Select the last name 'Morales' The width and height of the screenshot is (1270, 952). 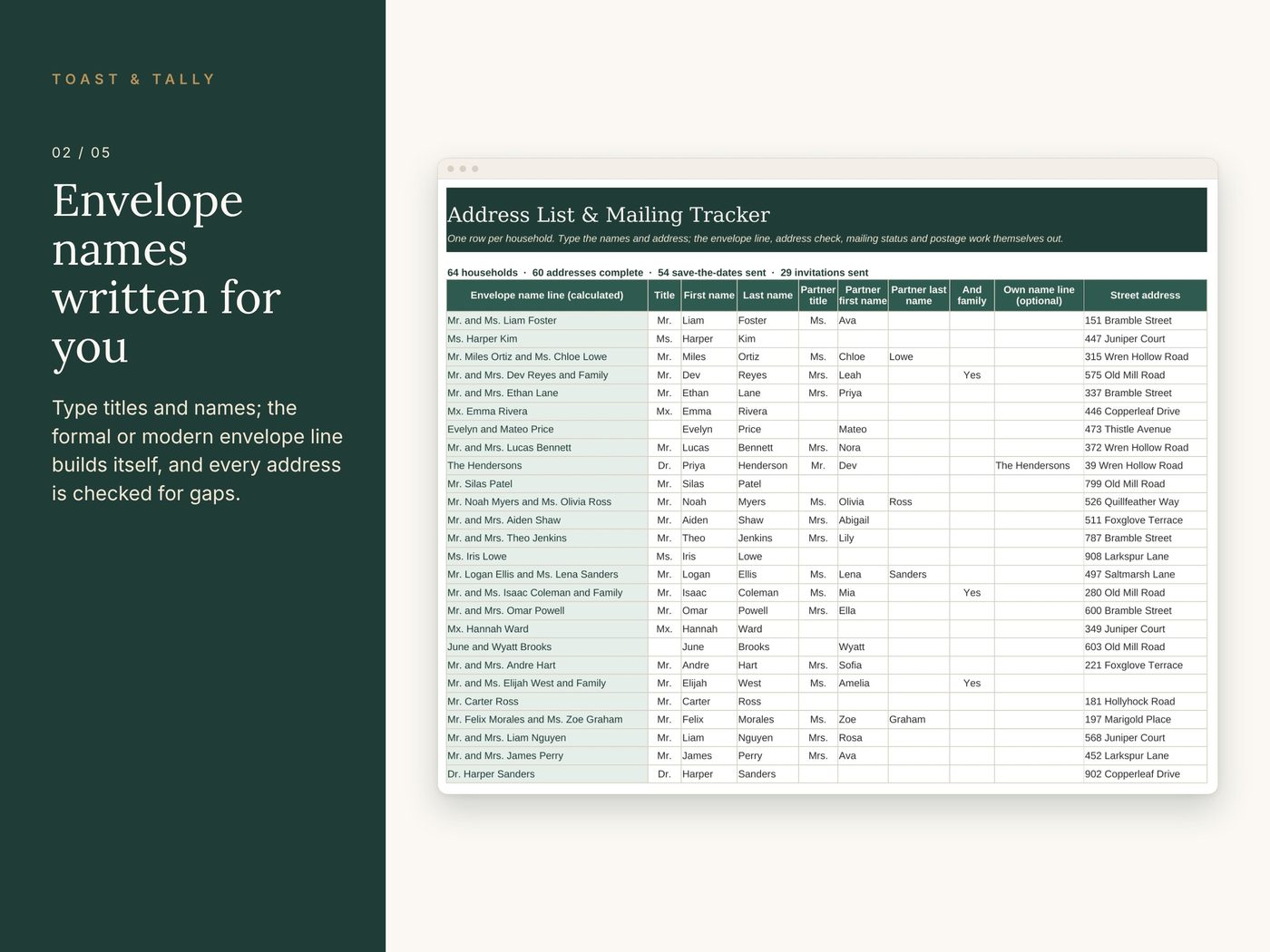click(x=767, y=720)
